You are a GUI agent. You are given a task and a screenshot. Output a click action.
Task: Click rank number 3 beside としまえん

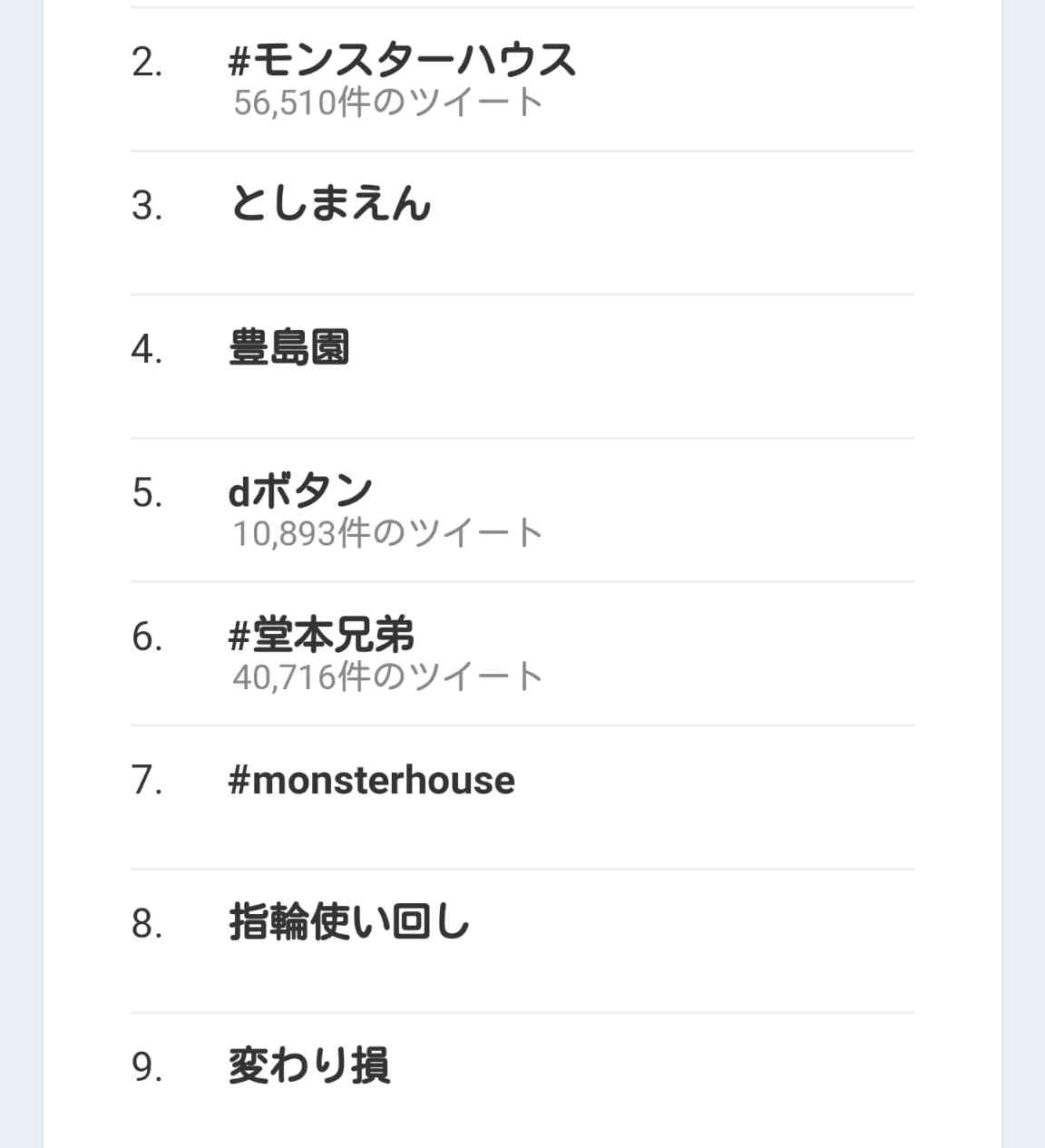coord(147,206)
